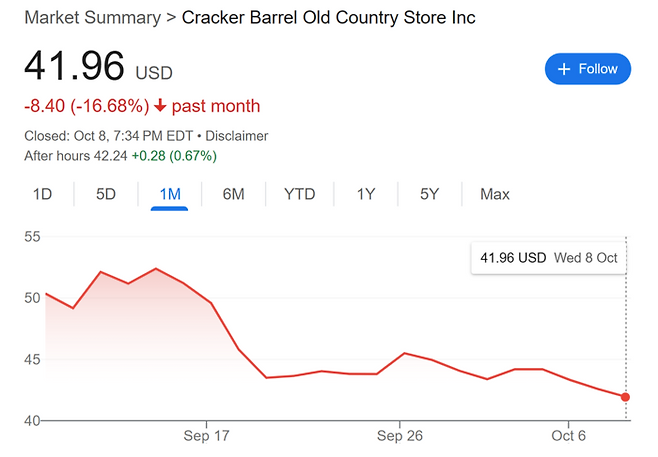
Task: Click the red down arrow icon
Action: click(x=161, y=106)
